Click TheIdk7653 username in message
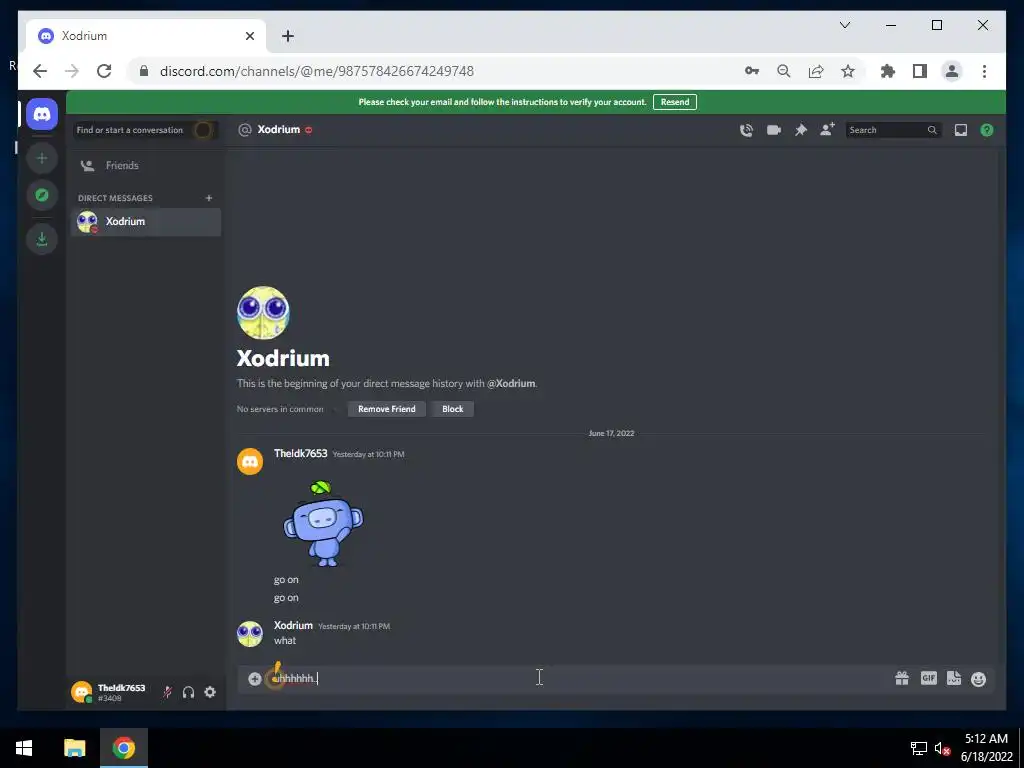Viewport: 1024px width, 768px height. (x=300, y=453)
